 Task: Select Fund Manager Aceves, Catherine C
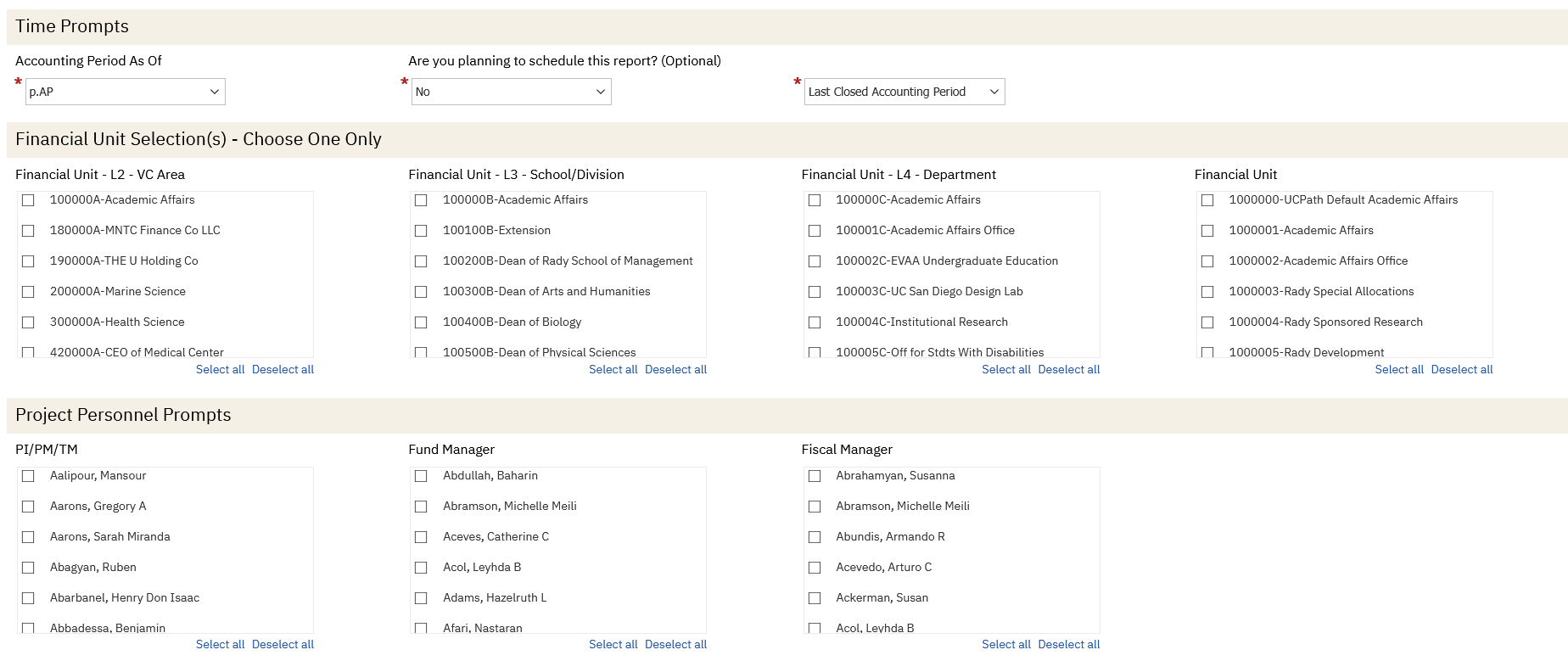[x=421, y=537]
